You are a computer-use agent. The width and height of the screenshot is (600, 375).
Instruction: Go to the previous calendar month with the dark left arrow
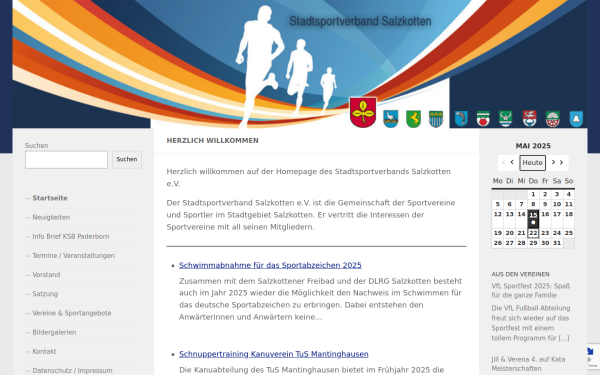click(512, 162)
